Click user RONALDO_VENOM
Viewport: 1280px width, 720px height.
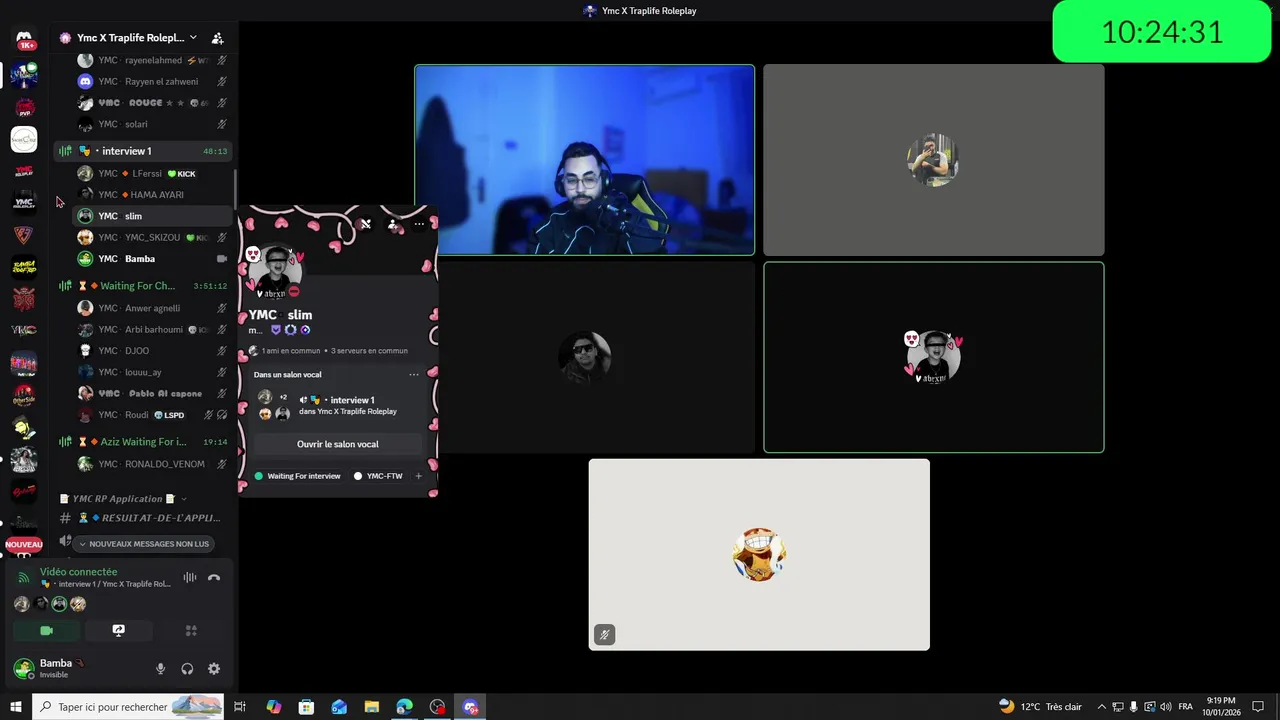point(152,464)
